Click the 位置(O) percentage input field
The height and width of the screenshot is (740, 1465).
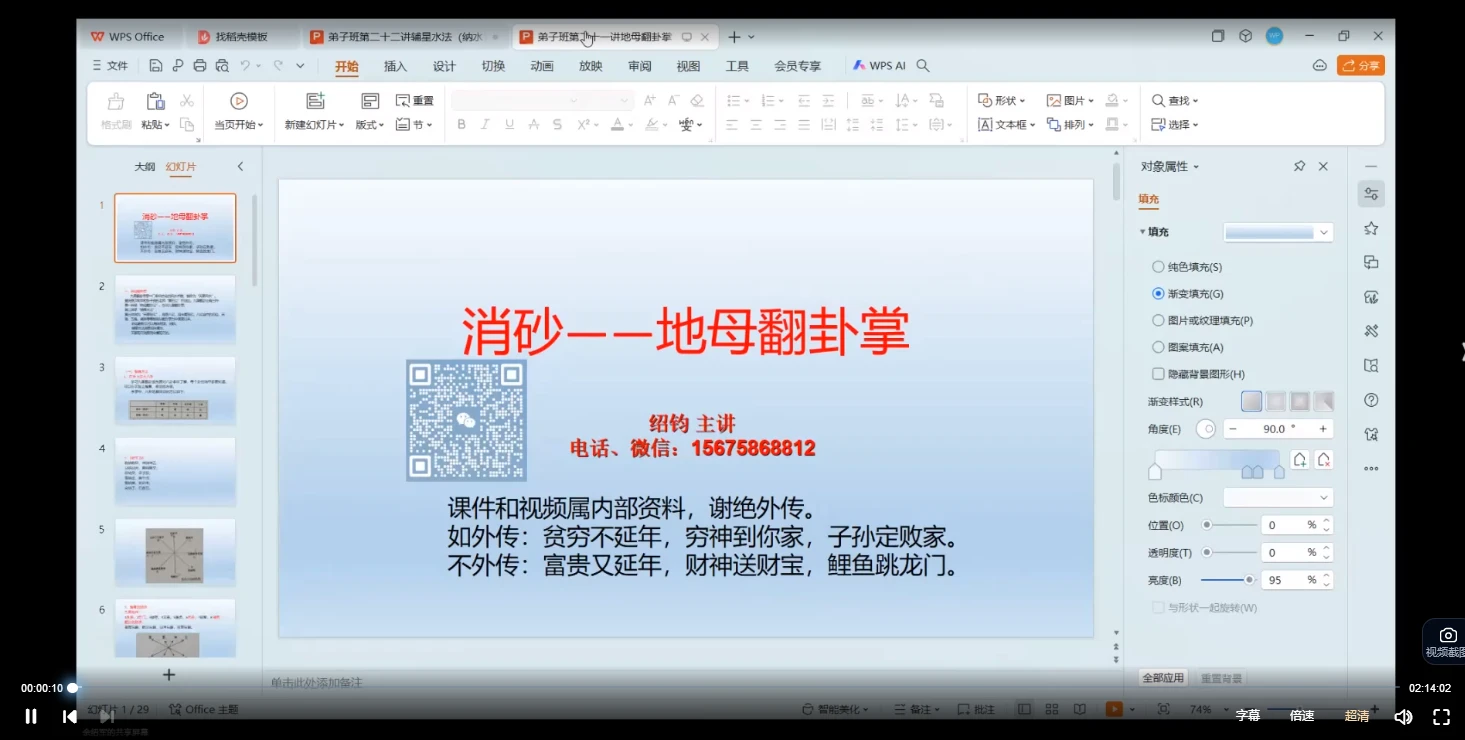[x=1296, y=525]
